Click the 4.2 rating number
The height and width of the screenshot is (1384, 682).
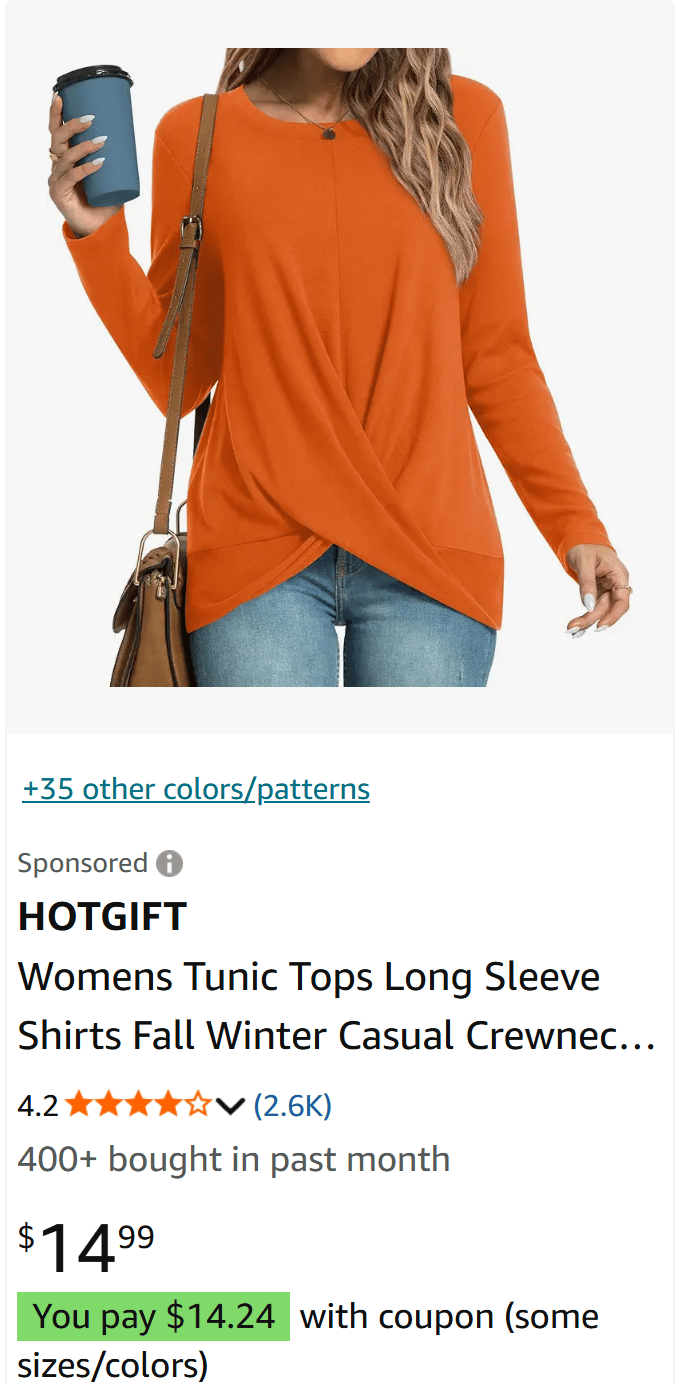click(38, 1106)
